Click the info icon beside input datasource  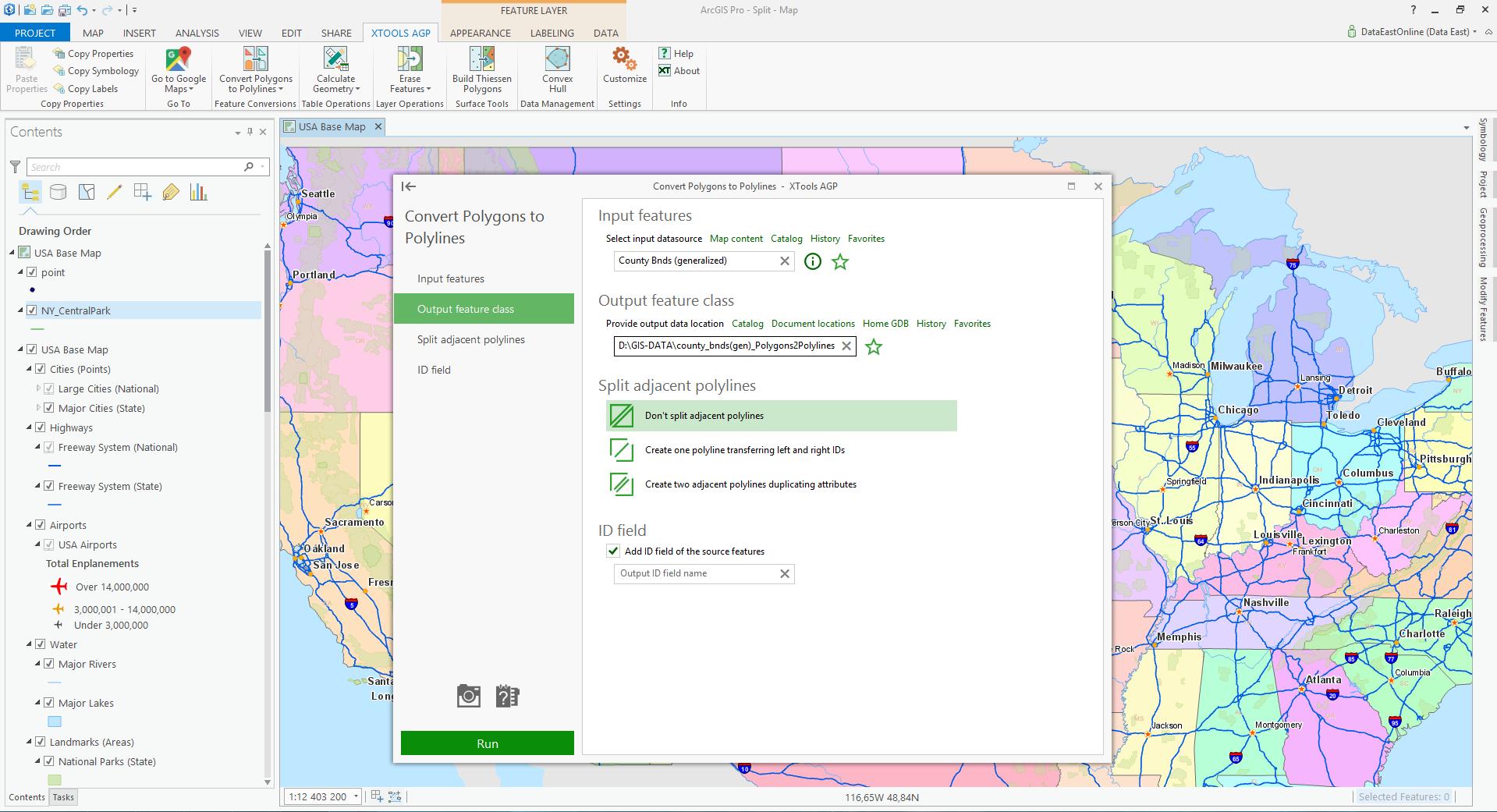[813, 261]
